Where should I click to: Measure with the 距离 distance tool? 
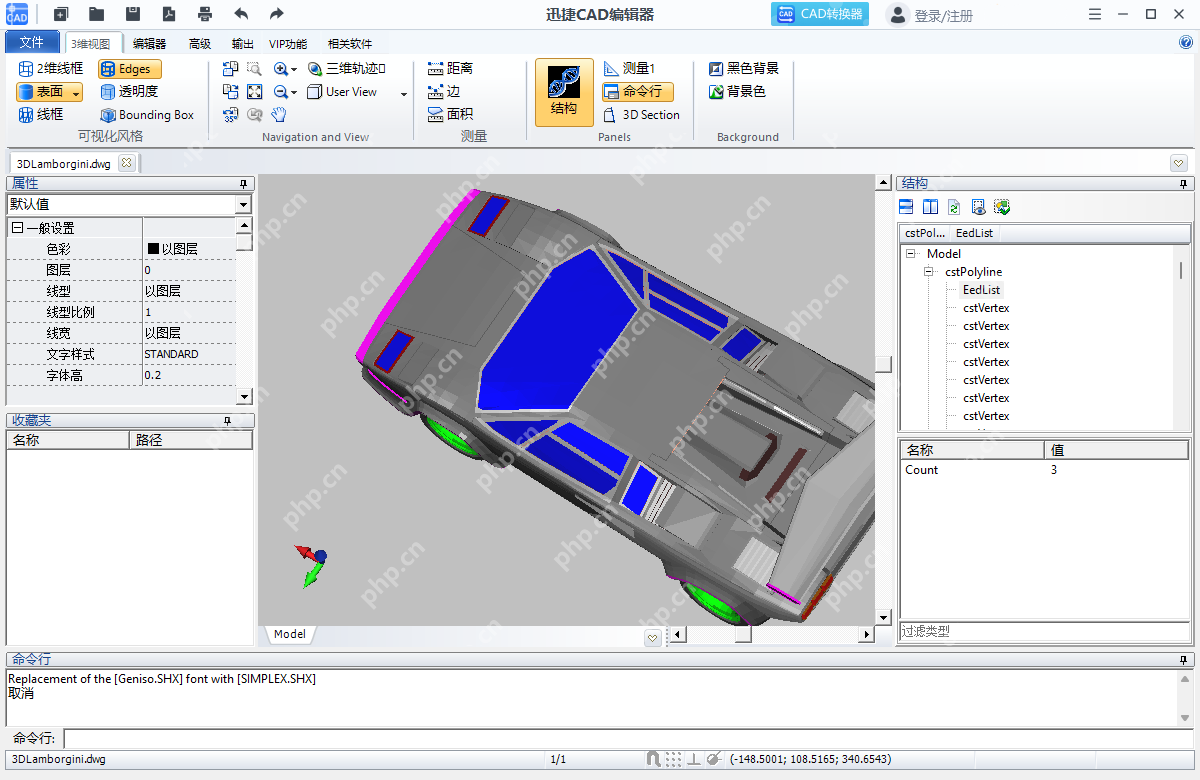[451, 69]
